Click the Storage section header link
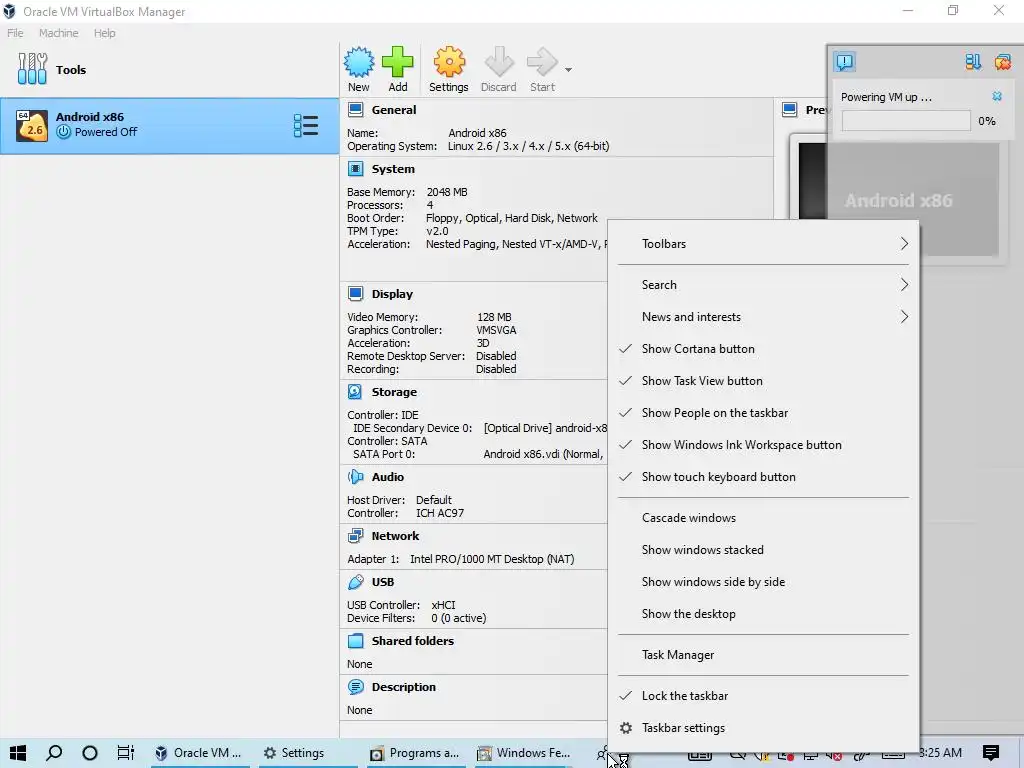Screen dimensions: 1024x768 pyautogui.click(x=394, y=392)
